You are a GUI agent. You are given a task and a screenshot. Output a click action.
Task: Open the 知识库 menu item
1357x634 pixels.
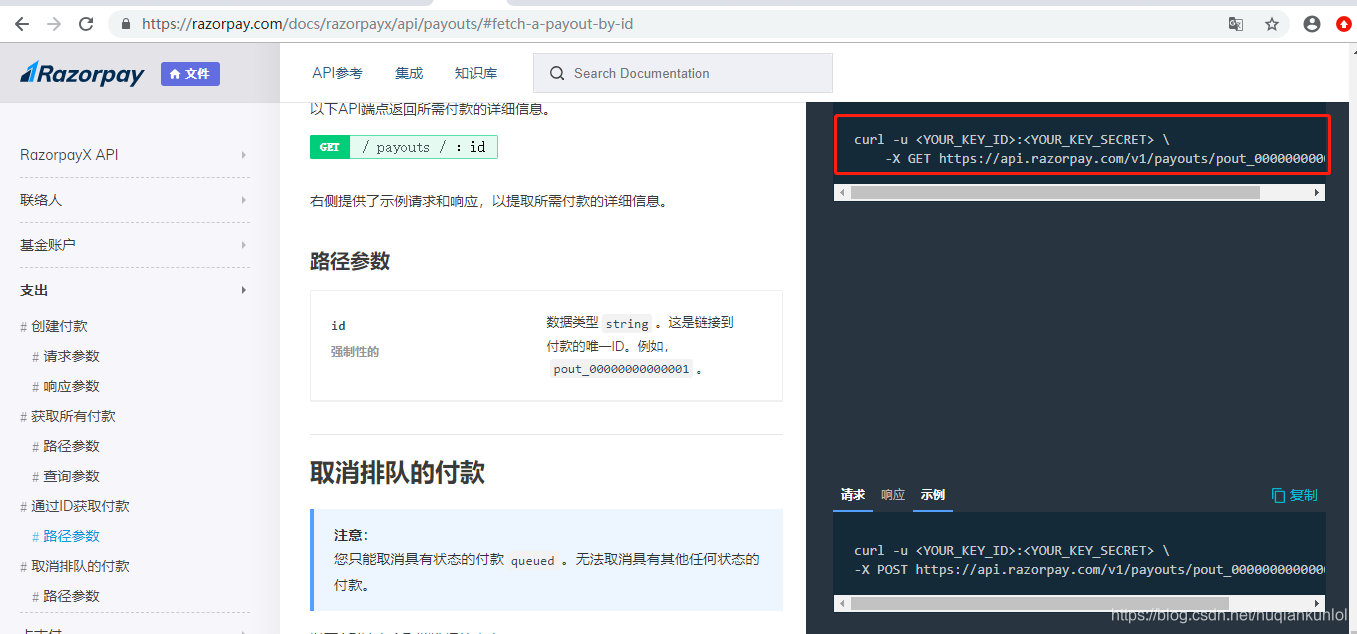[x=476, y=73]
